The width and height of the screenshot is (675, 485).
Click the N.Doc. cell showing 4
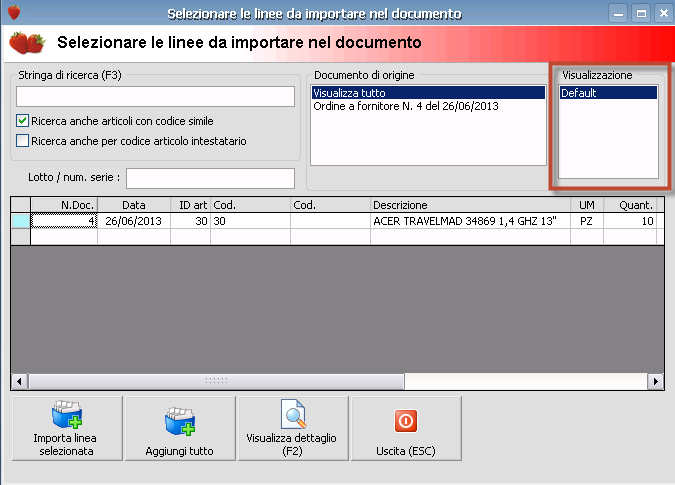click(64, 221)
